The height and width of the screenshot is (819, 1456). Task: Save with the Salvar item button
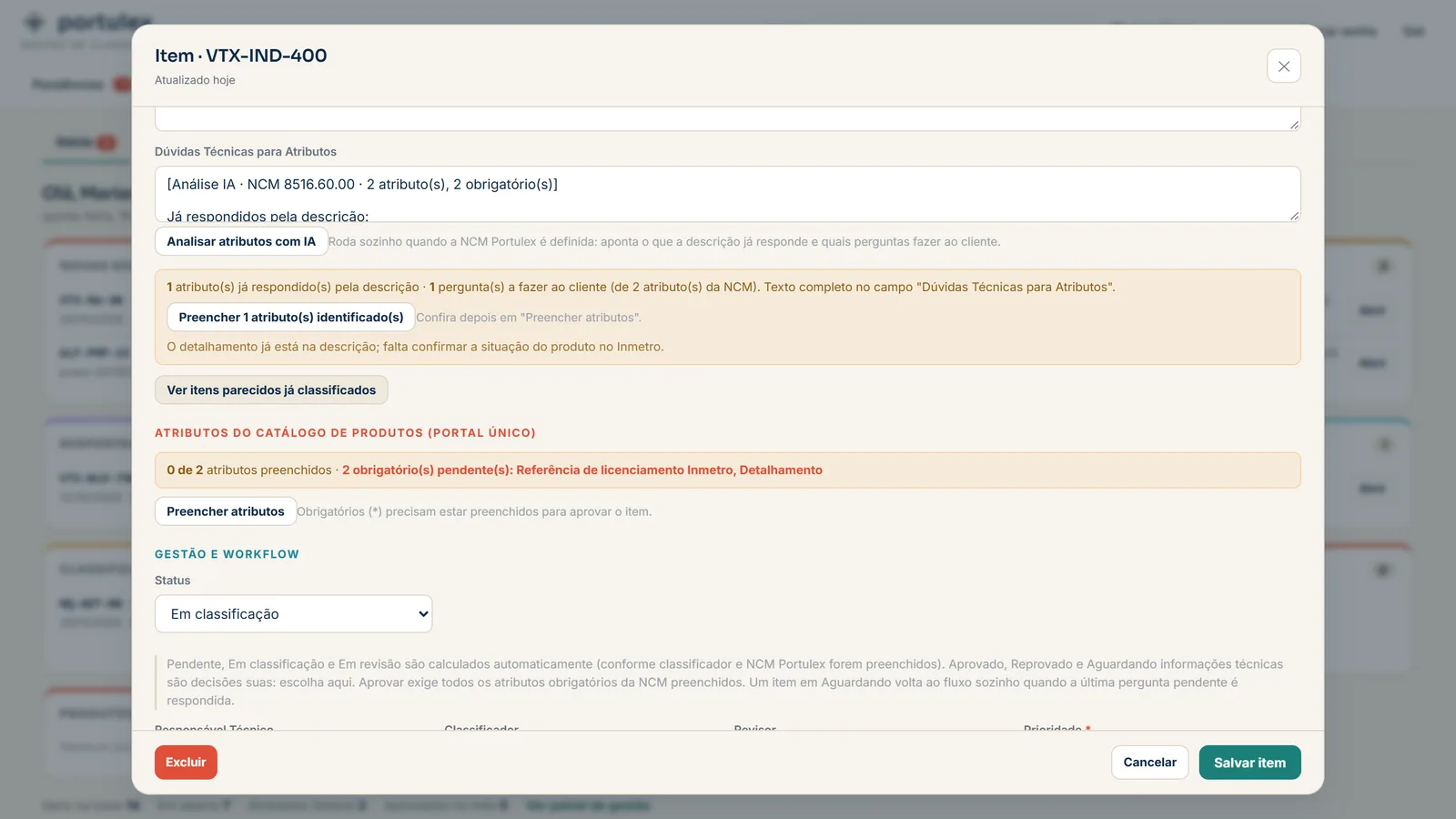pyautogui.click(x=1249, y=763)
